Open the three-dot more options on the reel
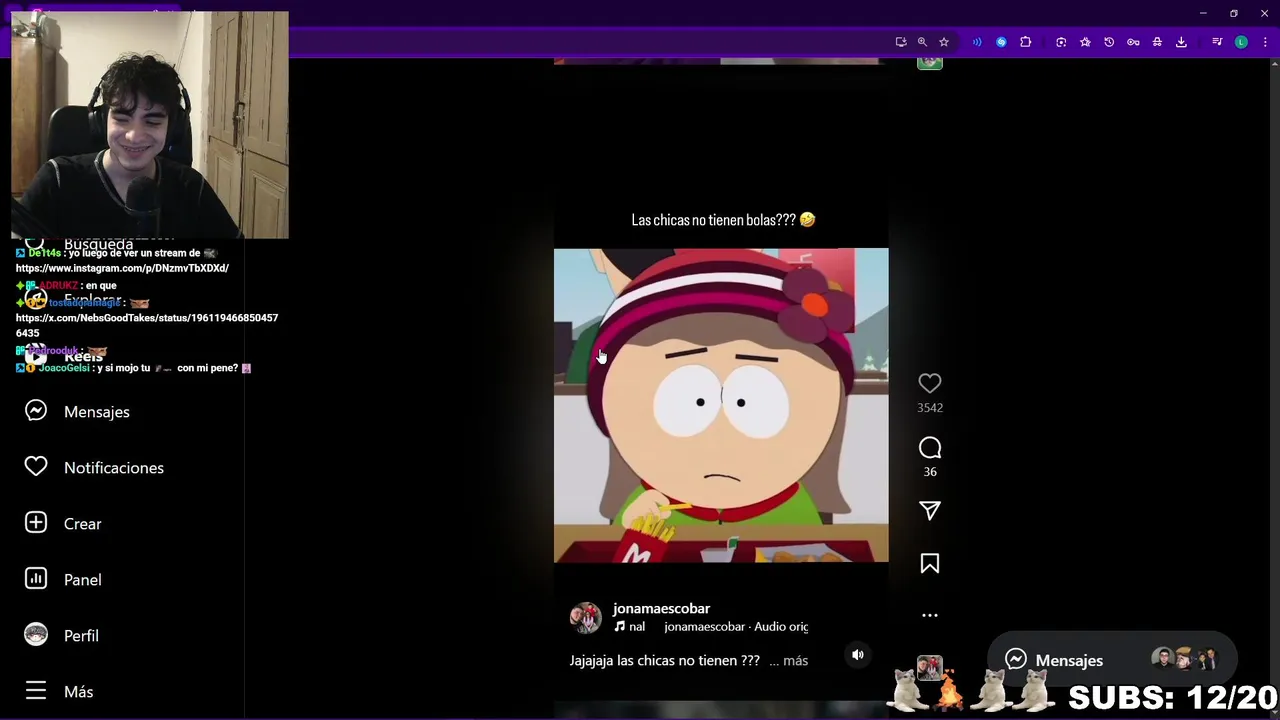The image size is (1280, 720). coord(930,616)
